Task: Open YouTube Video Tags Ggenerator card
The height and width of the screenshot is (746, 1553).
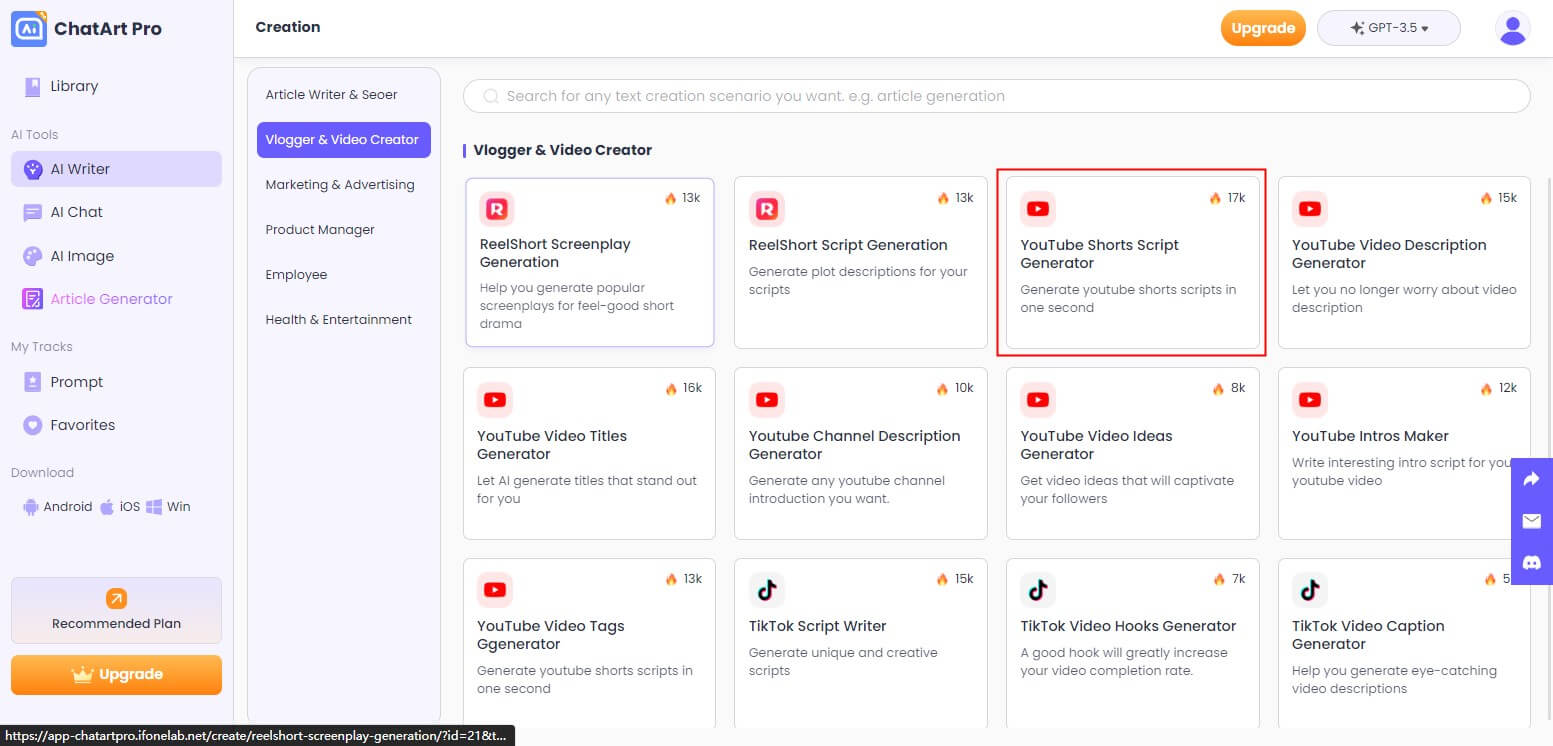Action: point(589,644)
